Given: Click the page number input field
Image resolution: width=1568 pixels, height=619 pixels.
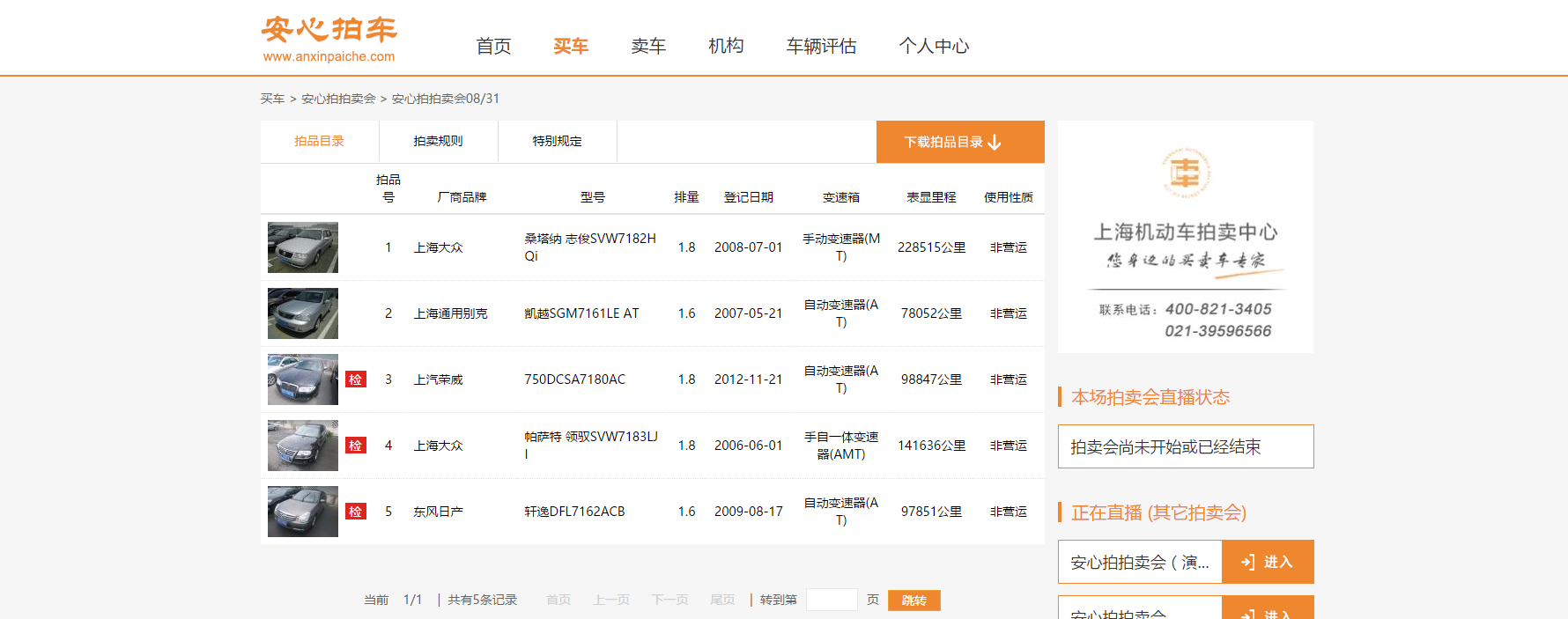Looking at the screenshot, I should pos(832,600).
